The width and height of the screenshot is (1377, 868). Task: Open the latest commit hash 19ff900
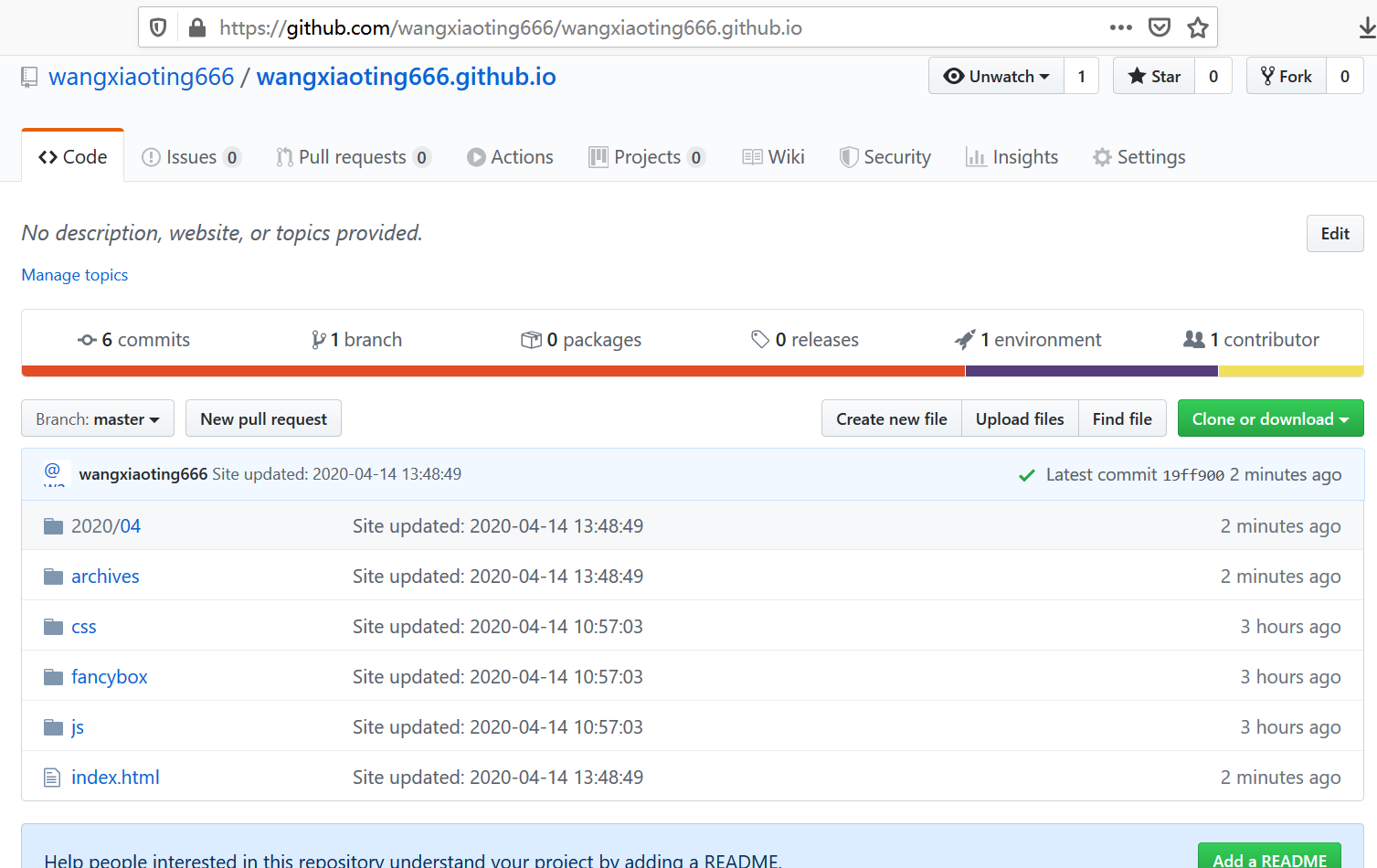tap(1193, 475)
